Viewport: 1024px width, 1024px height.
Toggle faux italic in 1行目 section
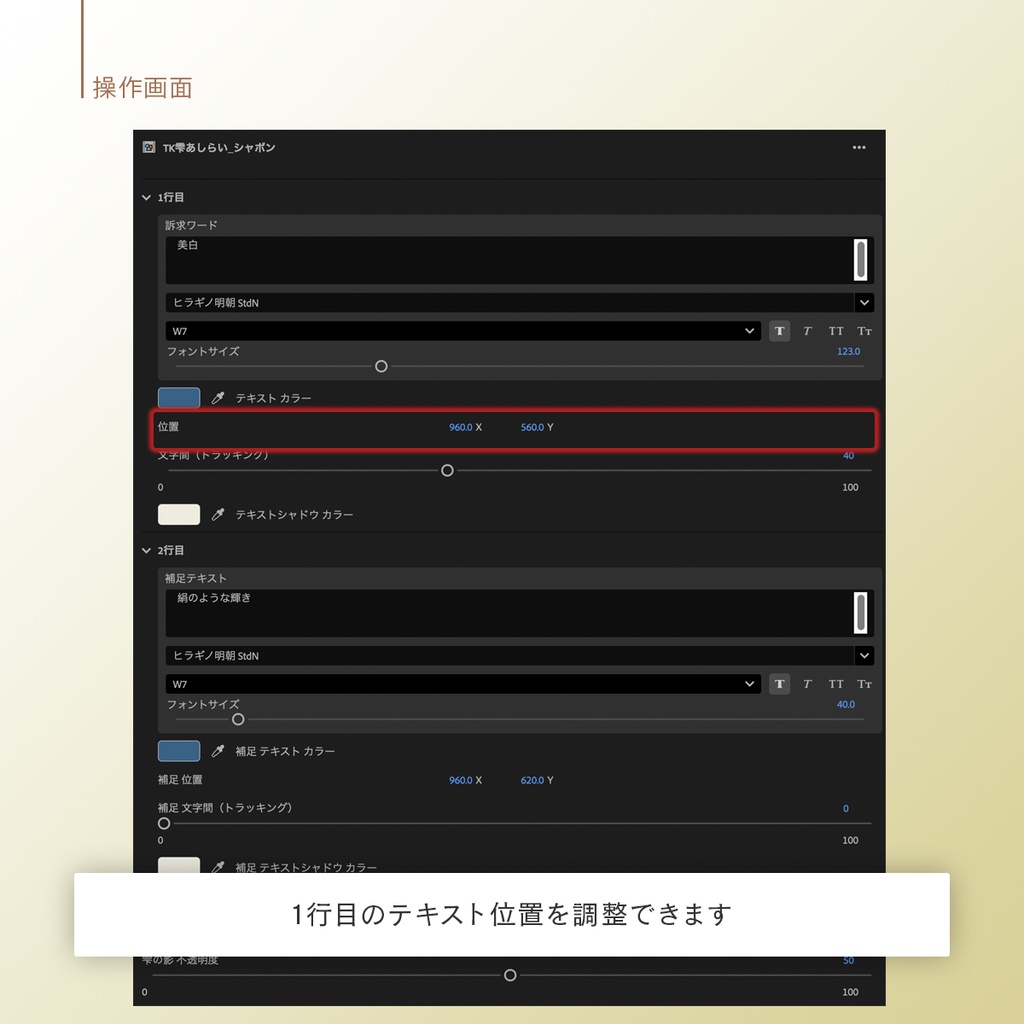(x=807, y=331)
